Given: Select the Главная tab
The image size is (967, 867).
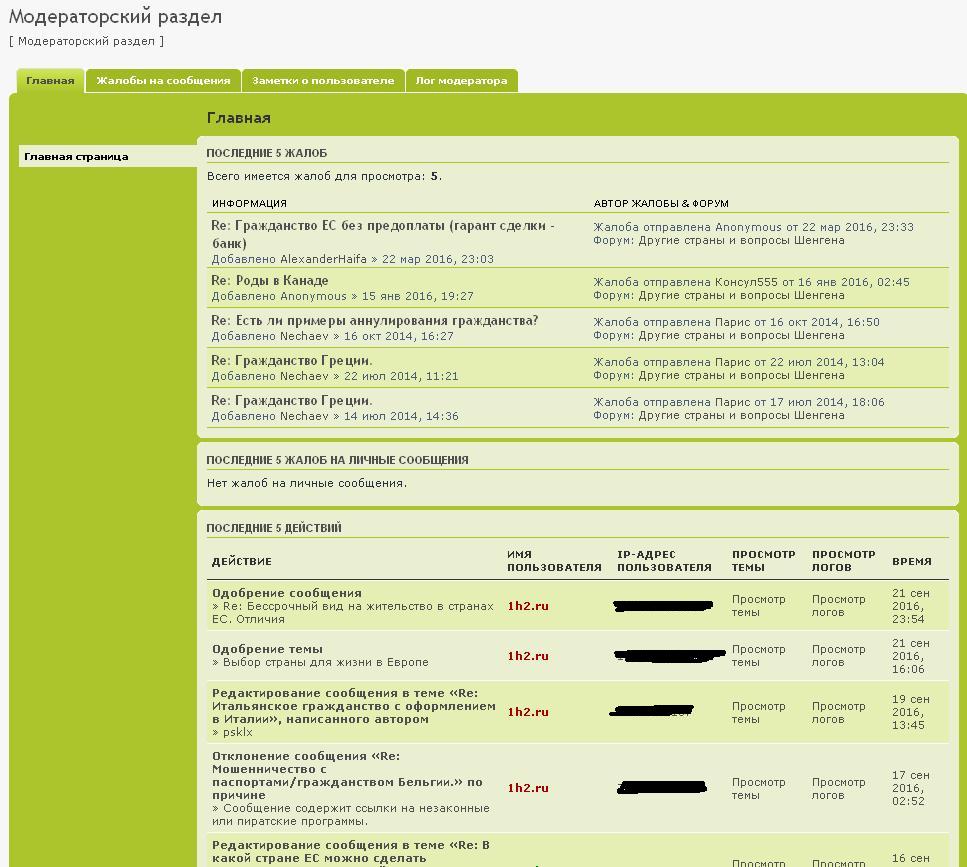Looking at the screenshot, I should coord(50,81).
